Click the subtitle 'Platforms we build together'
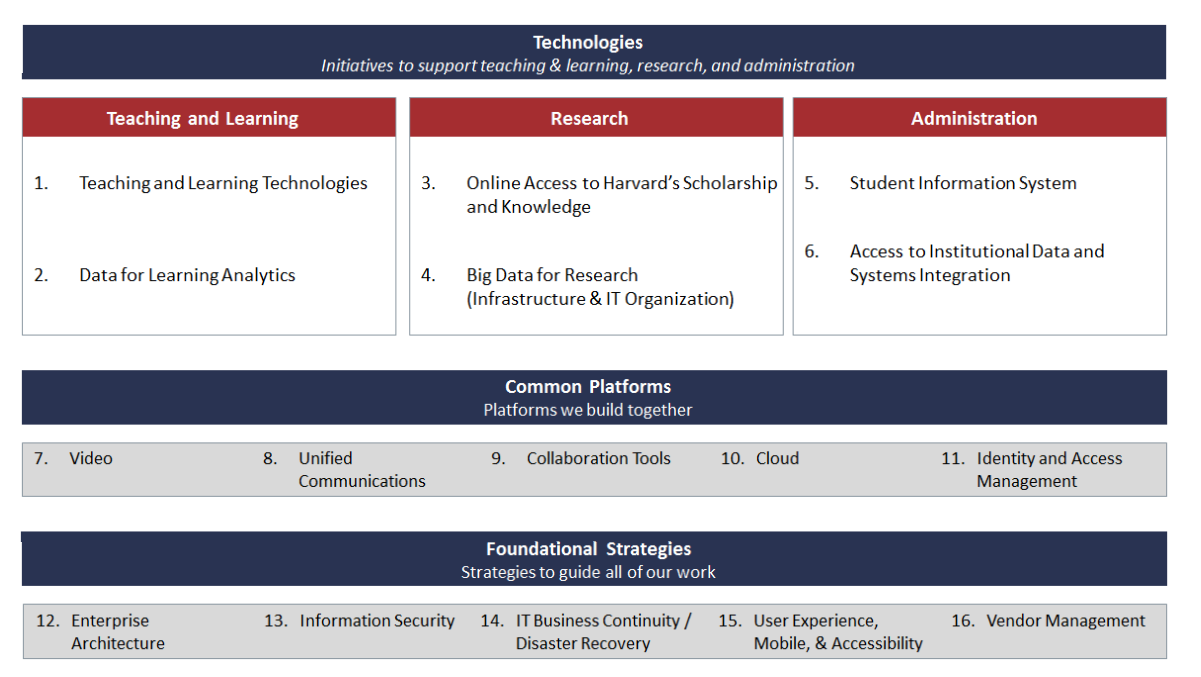Viewport: 1201px width, 677px height. click(588, 410)
